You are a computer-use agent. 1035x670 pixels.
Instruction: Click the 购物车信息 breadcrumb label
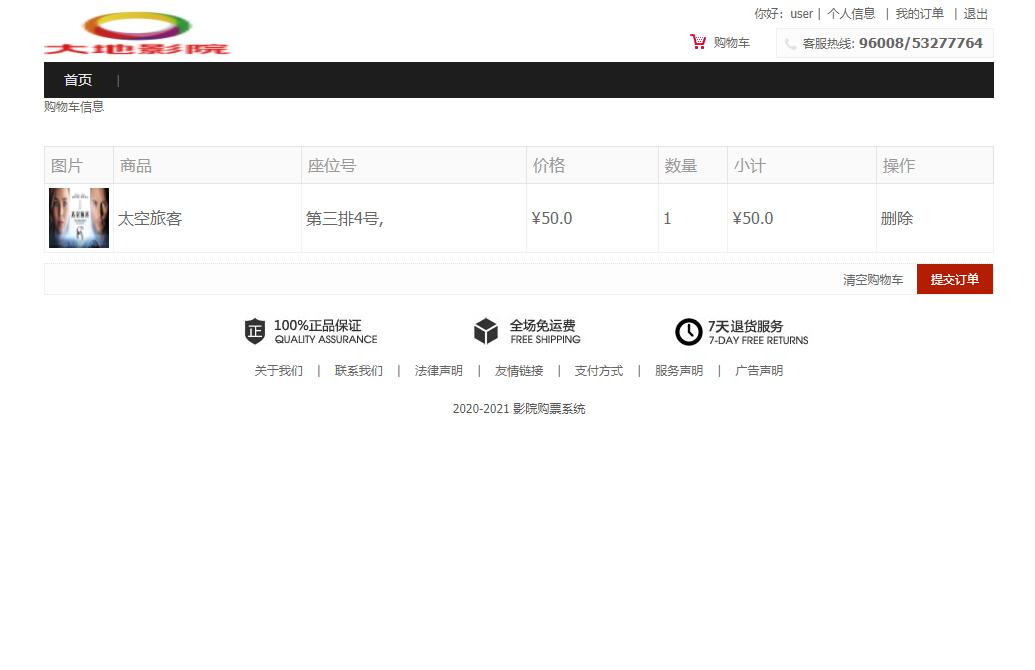coord(73,107)
